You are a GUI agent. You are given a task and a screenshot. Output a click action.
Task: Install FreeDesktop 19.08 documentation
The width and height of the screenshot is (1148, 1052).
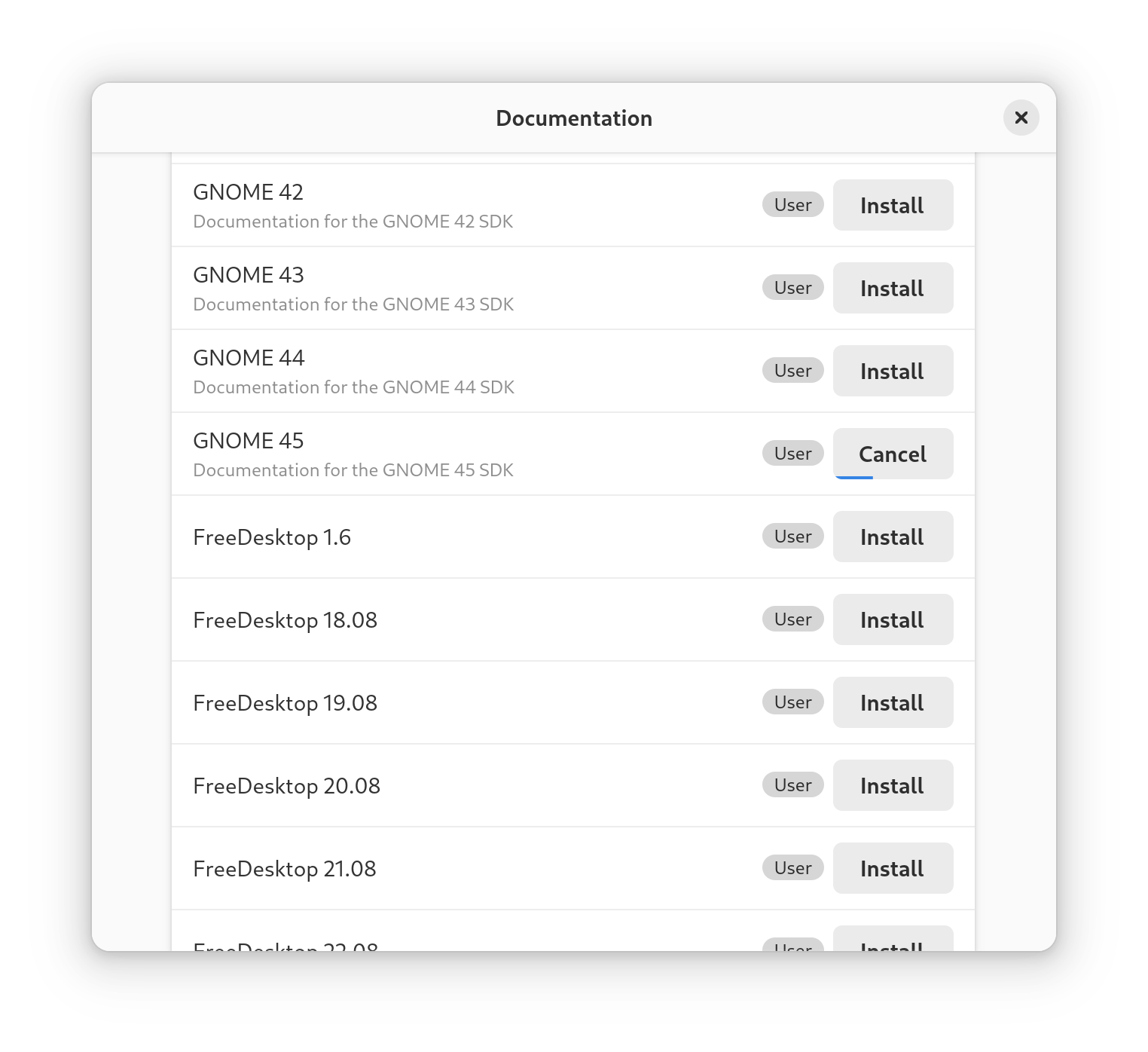[x=893, y=702]
